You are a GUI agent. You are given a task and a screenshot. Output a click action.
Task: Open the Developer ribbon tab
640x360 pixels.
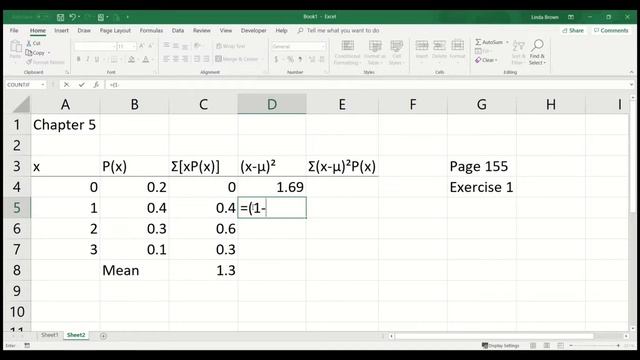click(253, 31)
